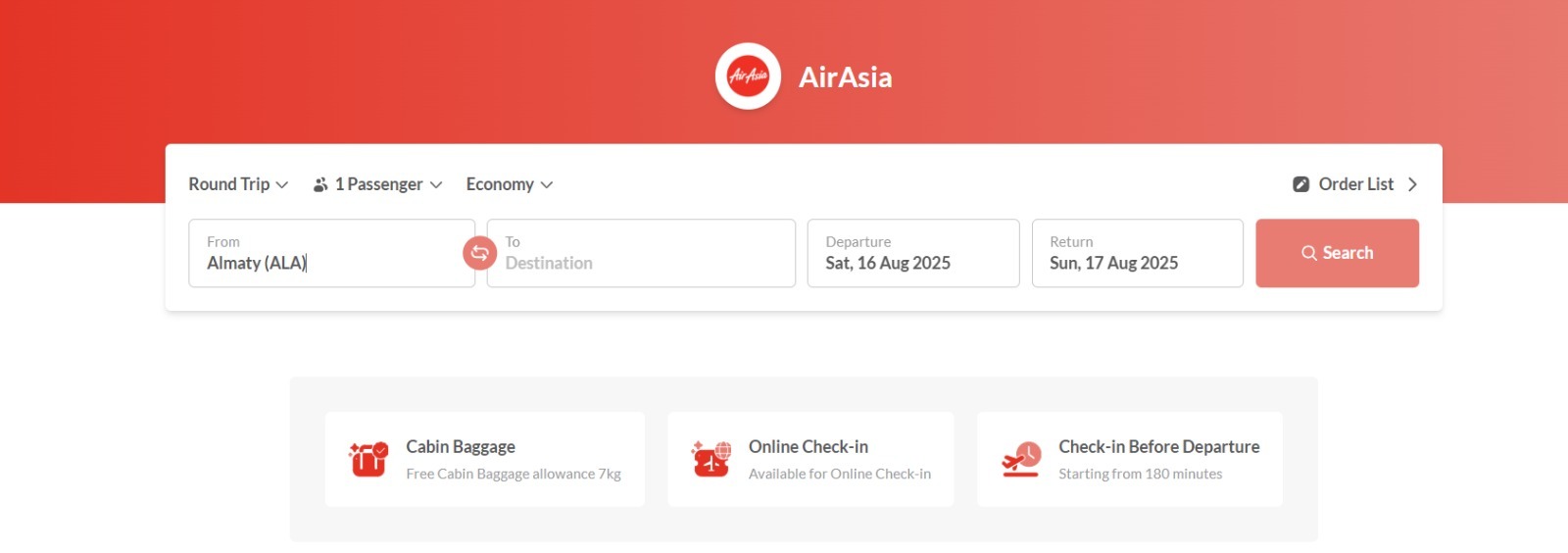The image size is (1568, 553).
Task: Click the Online Check-in globe icon
Action: pyautogui.click(x=711, y=459)
